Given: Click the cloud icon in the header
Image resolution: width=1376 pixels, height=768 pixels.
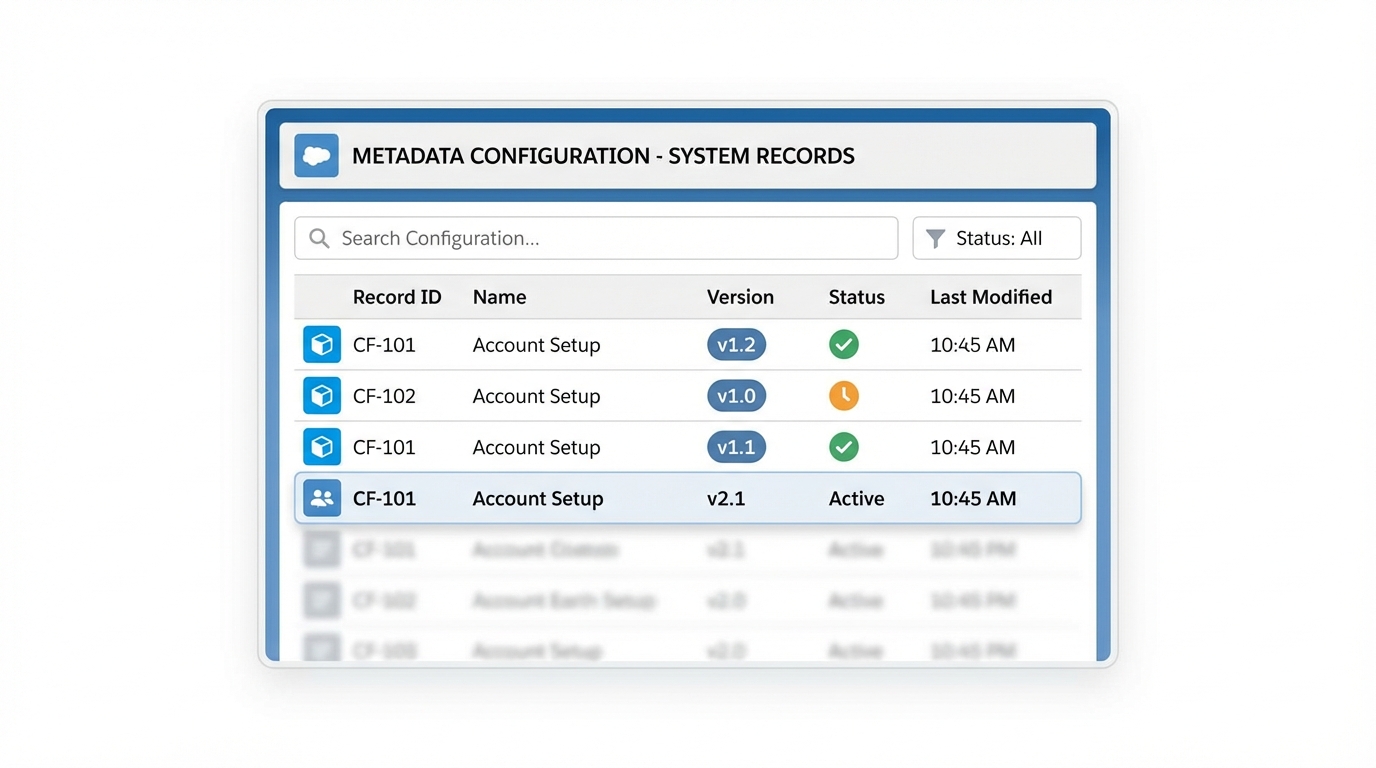Looking at the screenshot, I should [x=316, y=156].
